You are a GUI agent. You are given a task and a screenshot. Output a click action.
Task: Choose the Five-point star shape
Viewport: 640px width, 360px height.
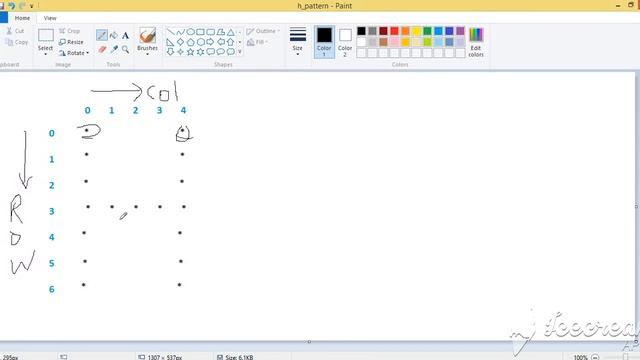click(191, 52)
